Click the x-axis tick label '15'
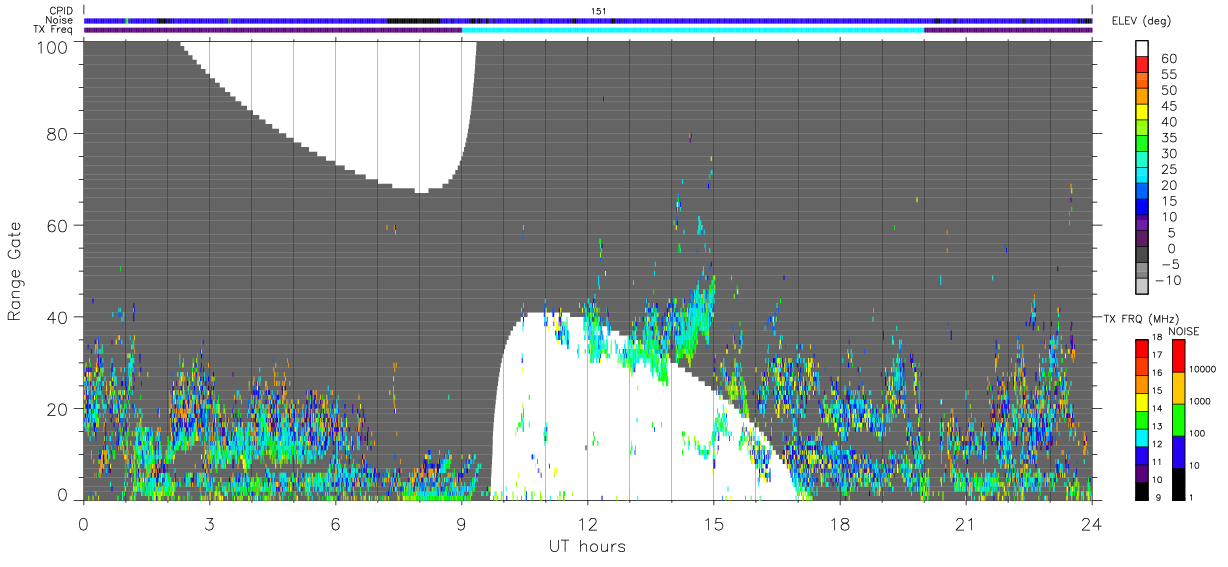 pyautogui.click(x=713, y=524)
